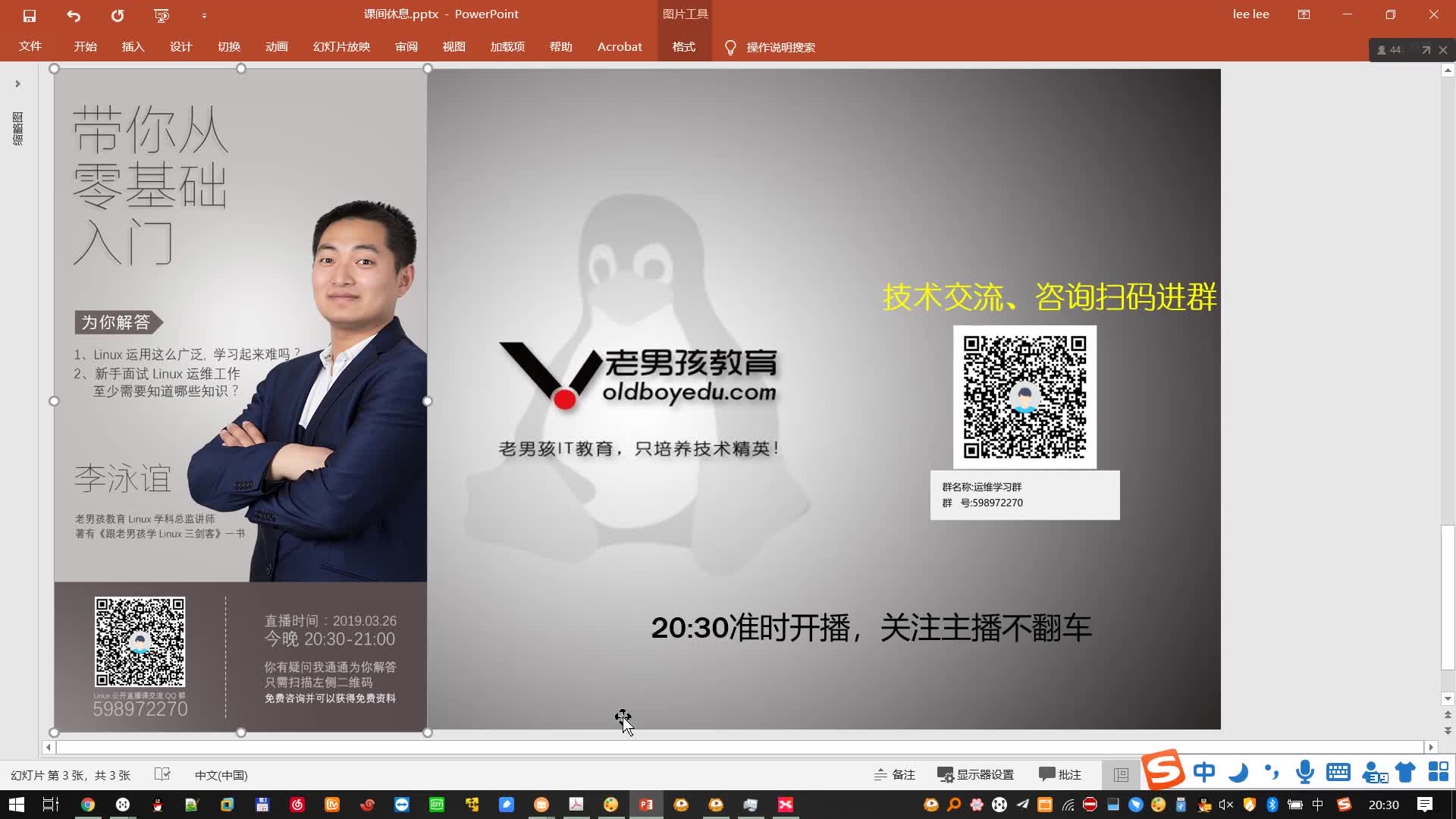1456x819 pixels.
Task: Redo the last action
Action: point(118,15)
